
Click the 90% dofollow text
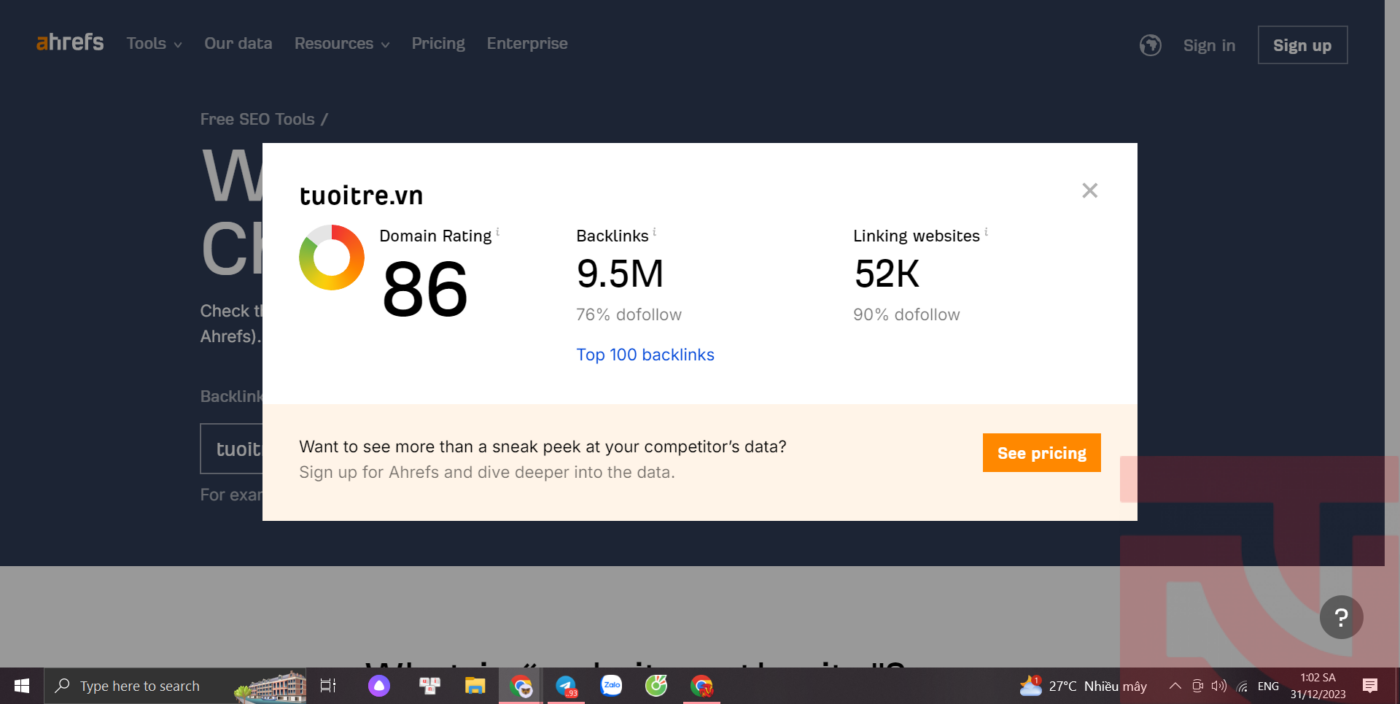(906, 315)
